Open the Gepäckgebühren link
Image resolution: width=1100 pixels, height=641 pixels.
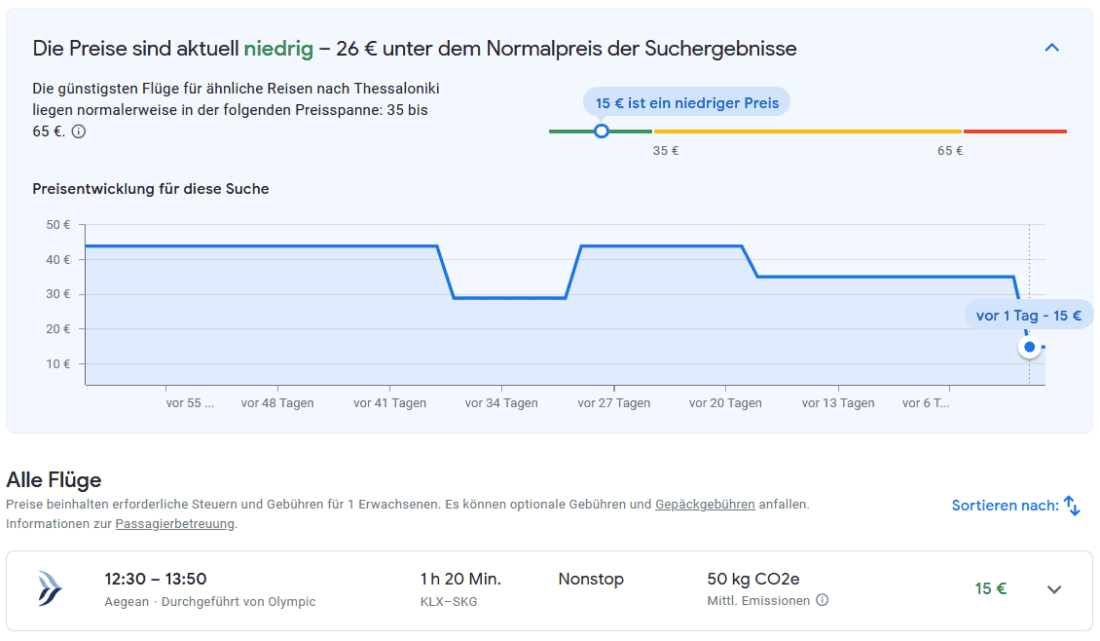pos(704,505)
